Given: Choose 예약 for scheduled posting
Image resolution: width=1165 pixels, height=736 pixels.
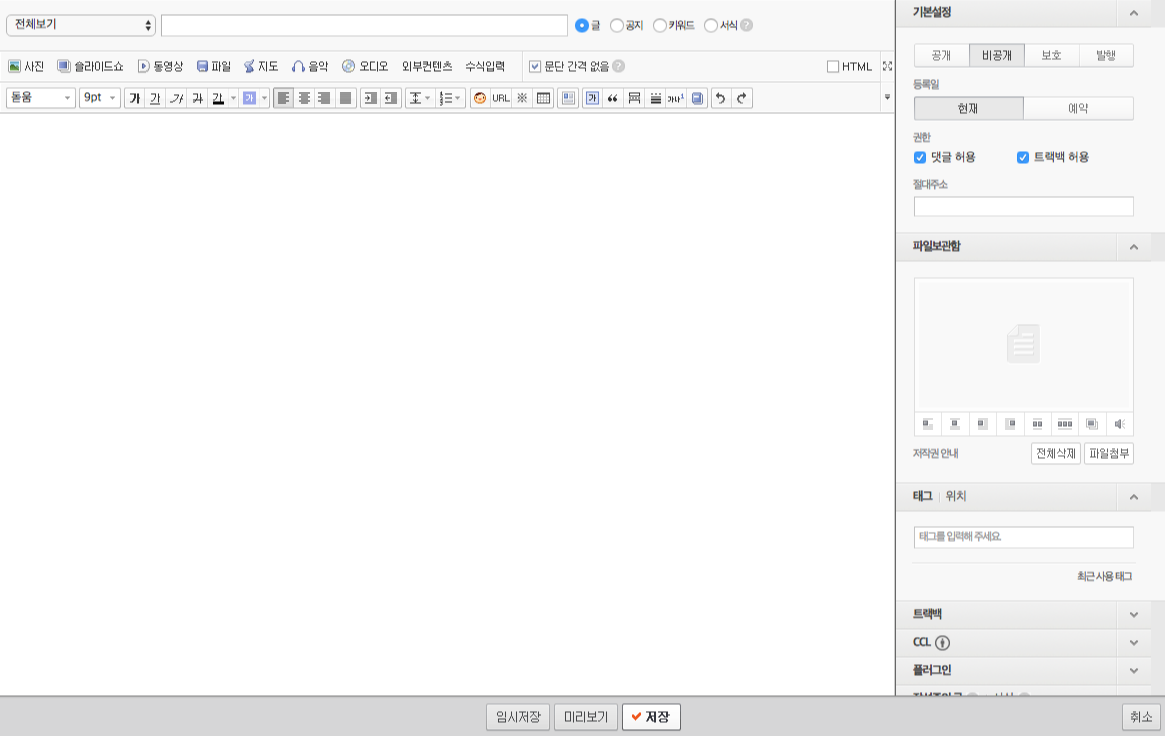Looking at the screenshot, I should pos(1079,108).
